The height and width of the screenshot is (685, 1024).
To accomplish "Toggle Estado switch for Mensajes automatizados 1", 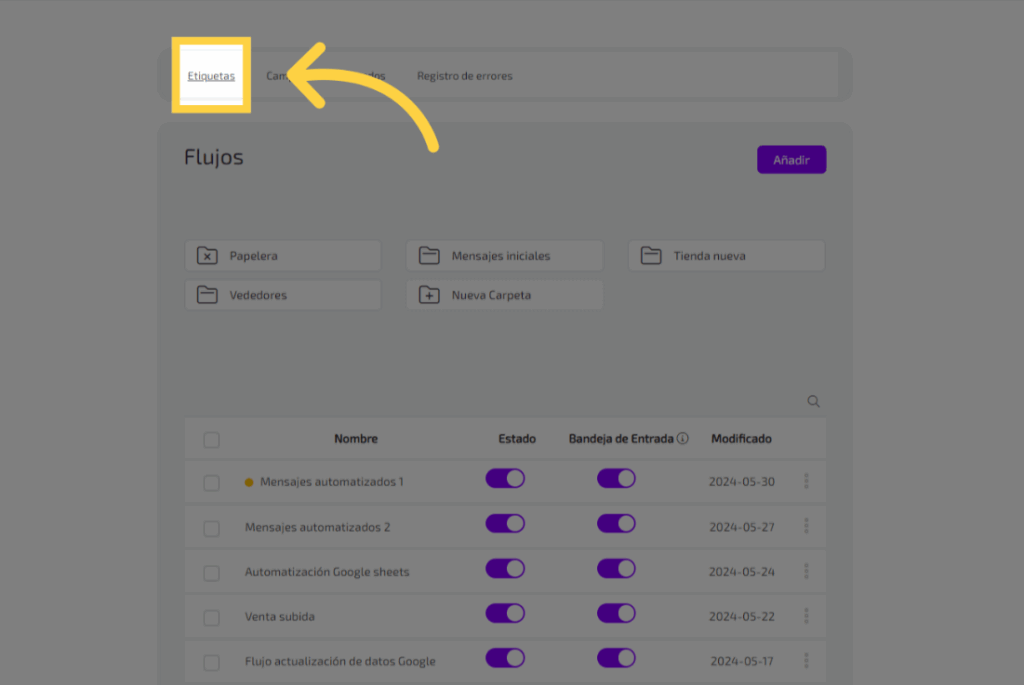I will tap(505, 479).
